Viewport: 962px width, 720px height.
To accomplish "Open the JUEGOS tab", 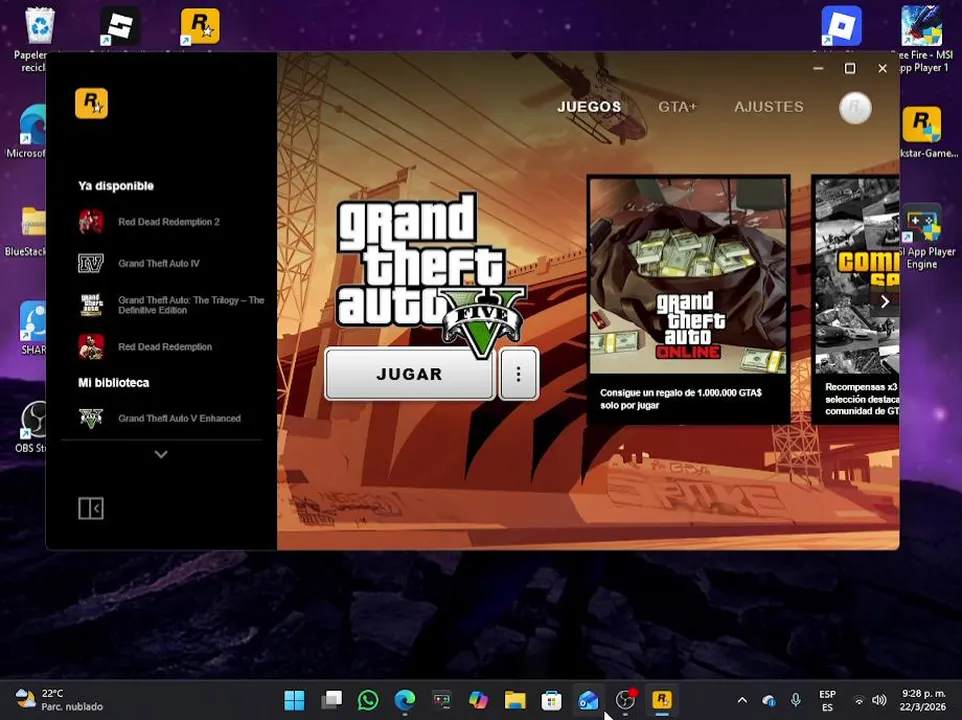I will [589, 107].
